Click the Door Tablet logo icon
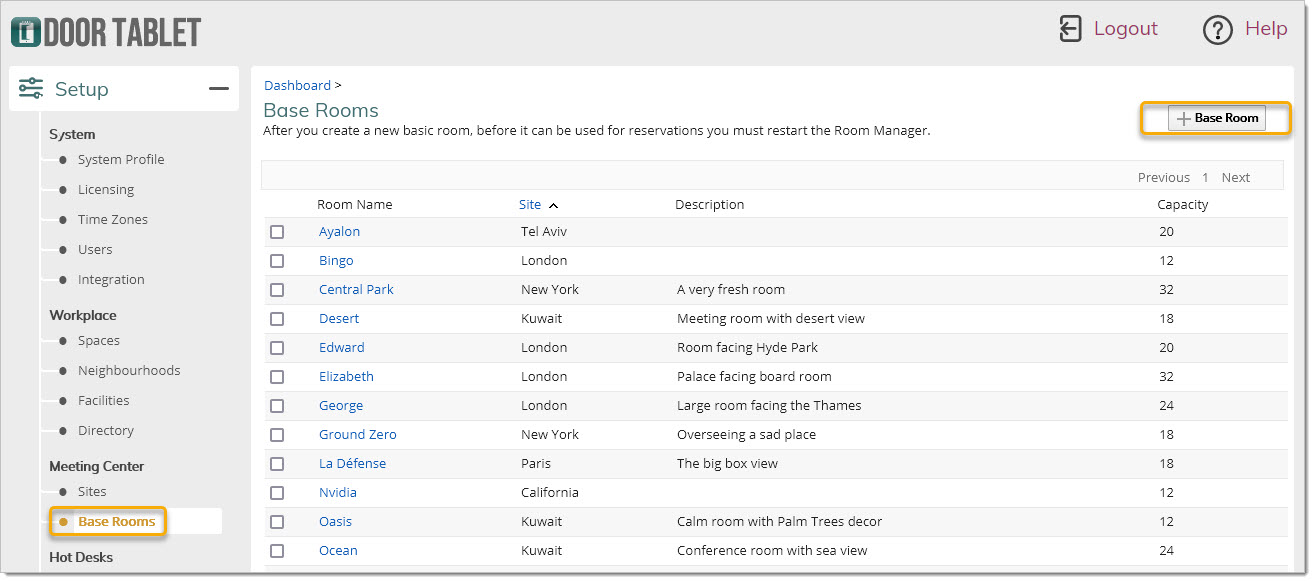1313x581 pixels. click(x=25, y=32)
